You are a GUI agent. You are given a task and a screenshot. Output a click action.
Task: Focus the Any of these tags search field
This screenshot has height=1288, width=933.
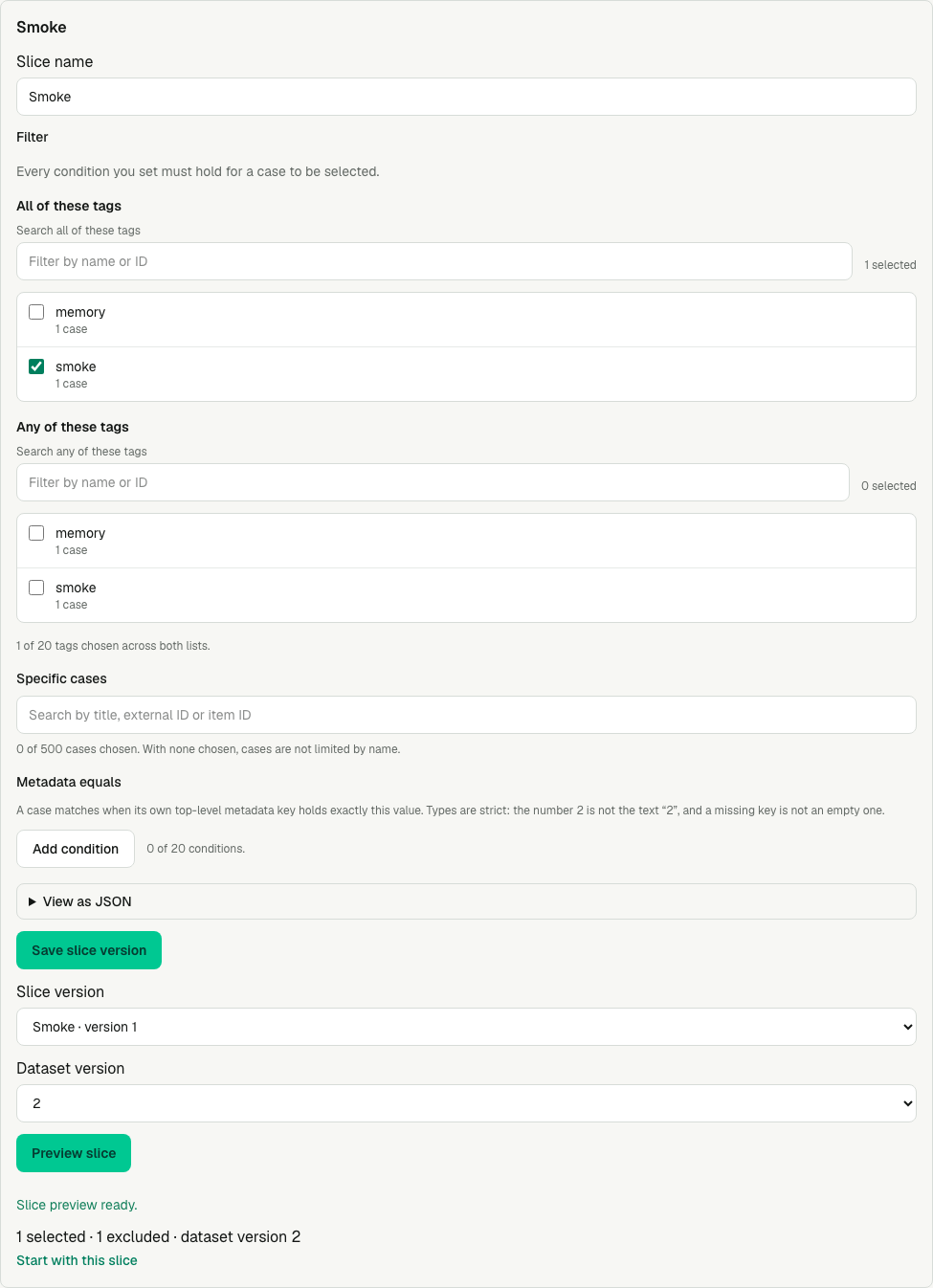pos(433,482)
